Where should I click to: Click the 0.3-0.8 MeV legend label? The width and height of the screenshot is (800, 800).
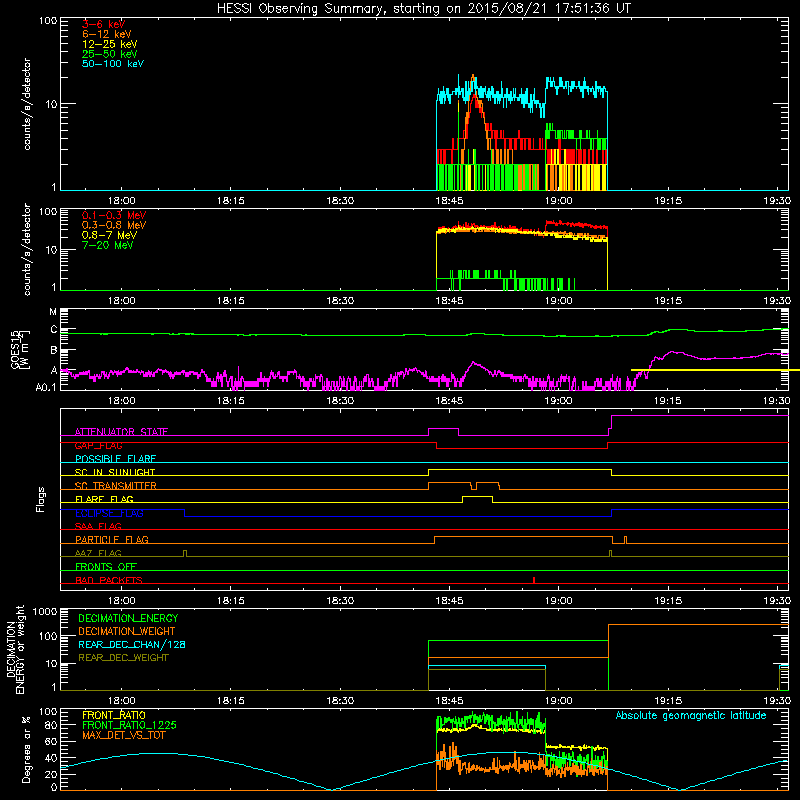tap(114, 225)
